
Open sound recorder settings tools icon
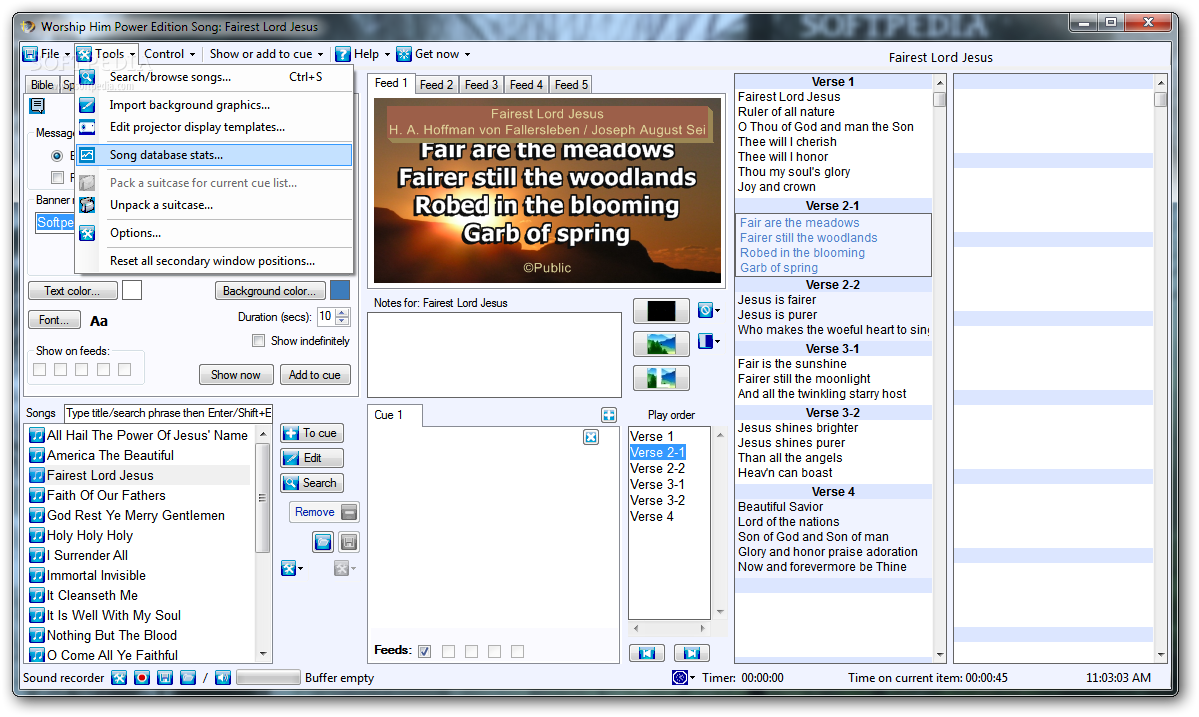pyautogui.click(x=119, y=678)
